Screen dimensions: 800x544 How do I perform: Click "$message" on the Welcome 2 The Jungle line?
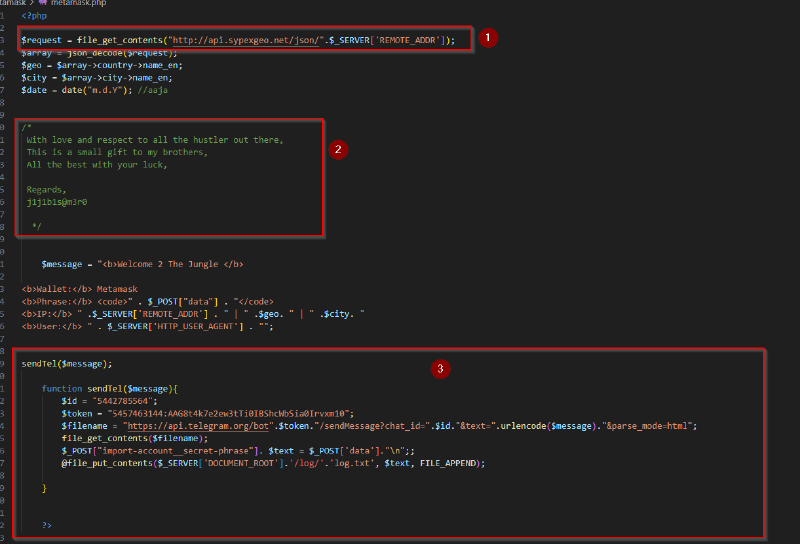tap(62, 264)
